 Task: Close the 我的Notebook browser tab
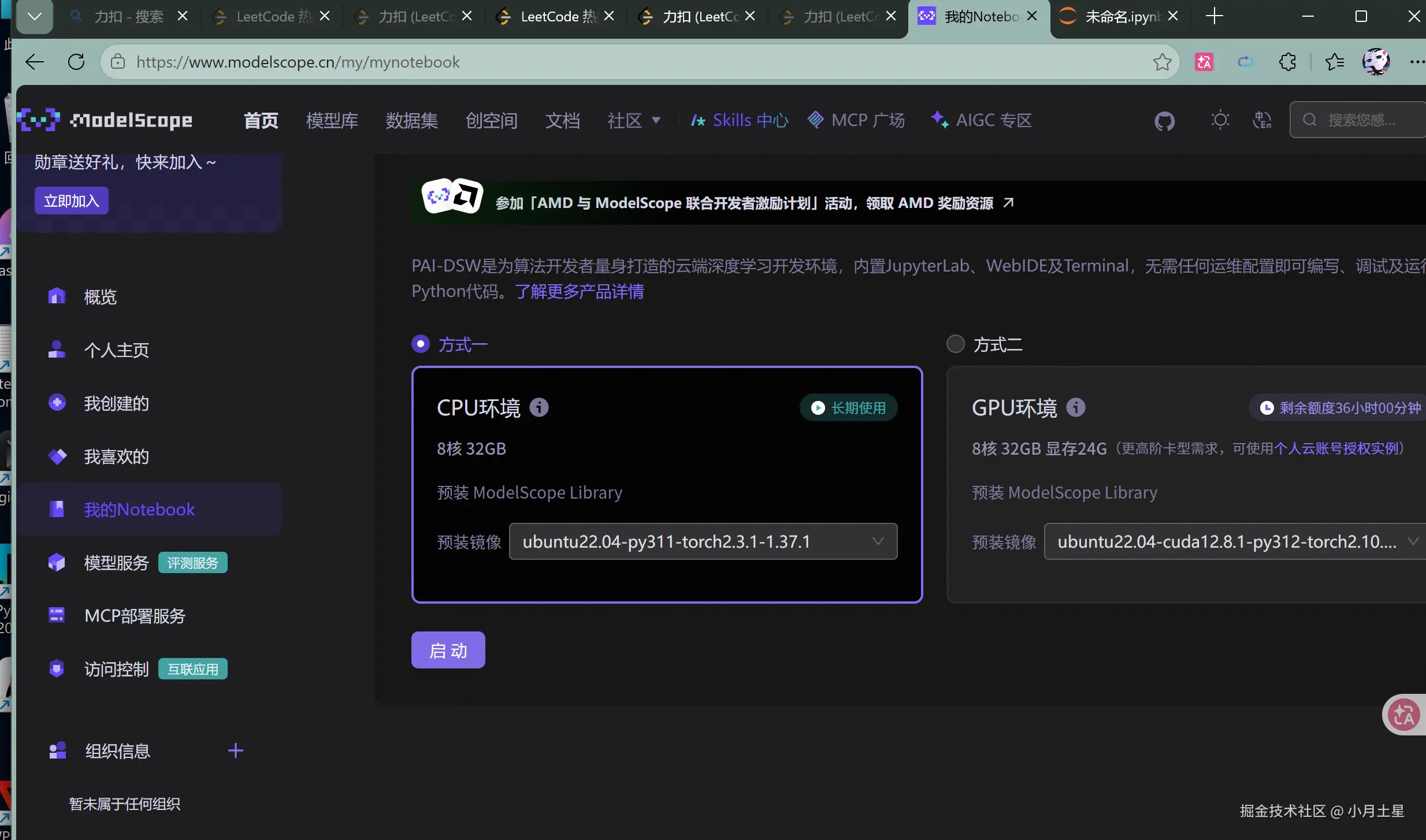click(1032, 16)
